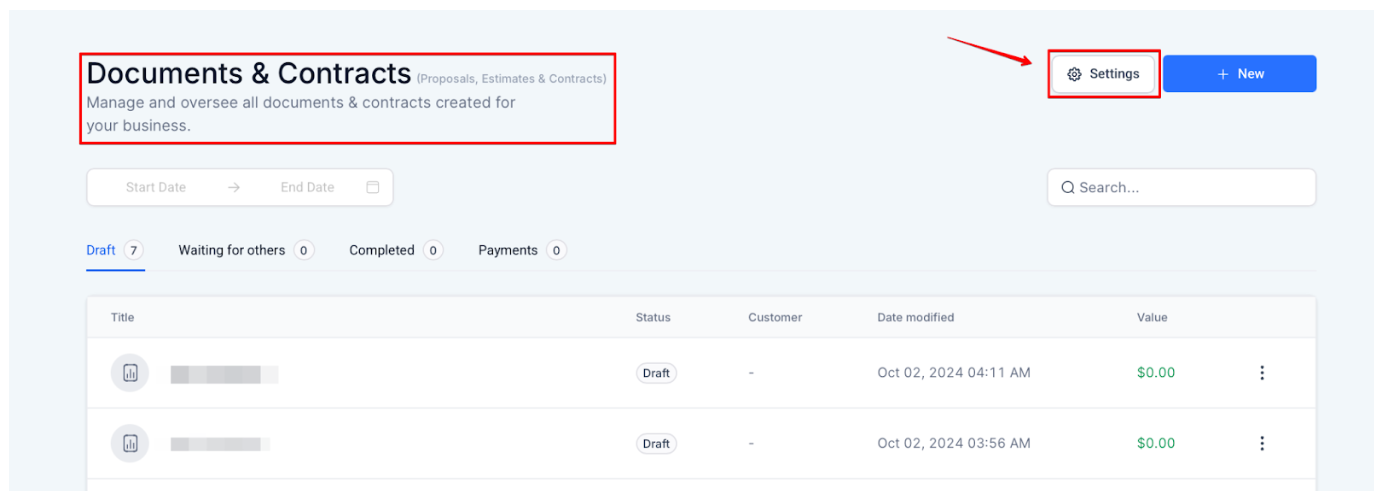Click the Settings gear icon
1388x504 pixels.
[x=1074, y=74]
